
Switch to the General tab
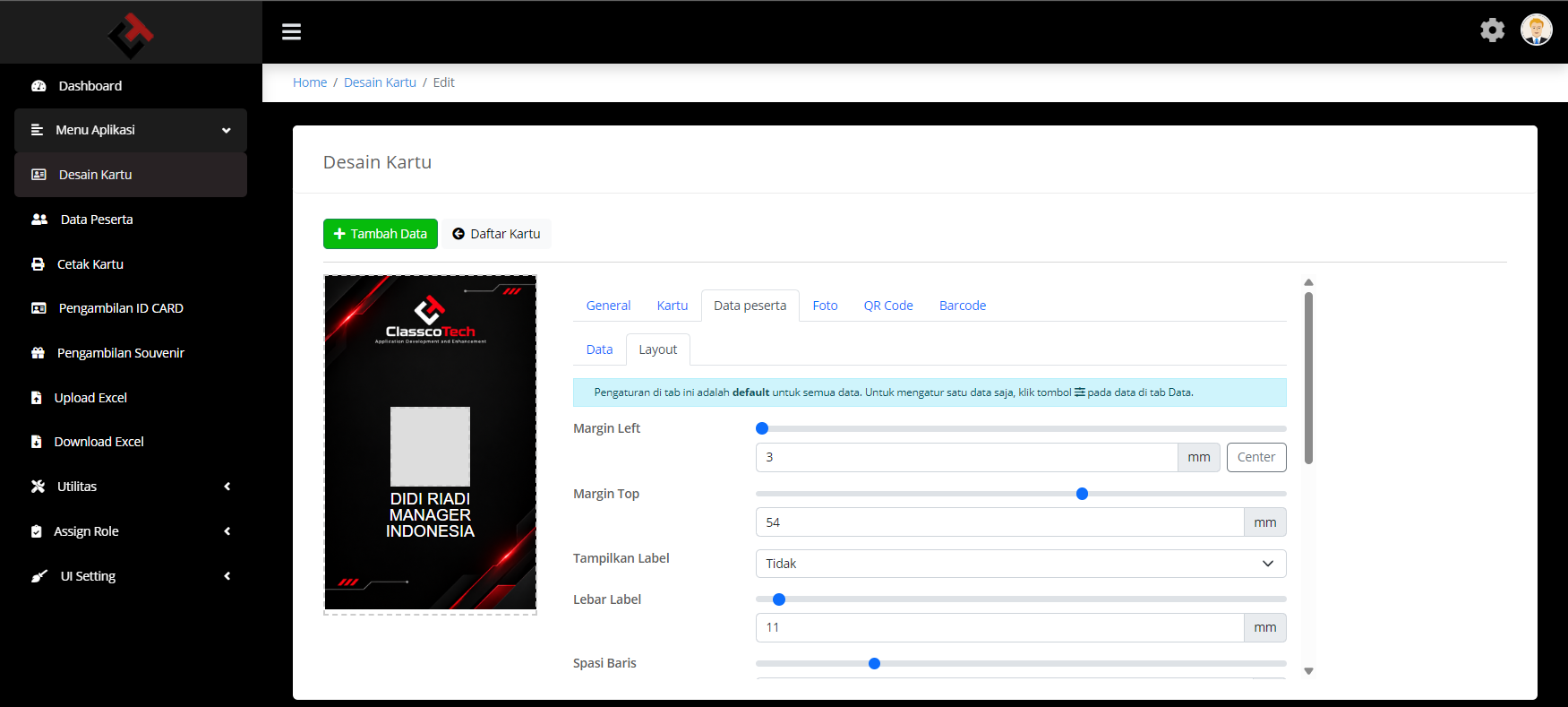coord(608,306)
